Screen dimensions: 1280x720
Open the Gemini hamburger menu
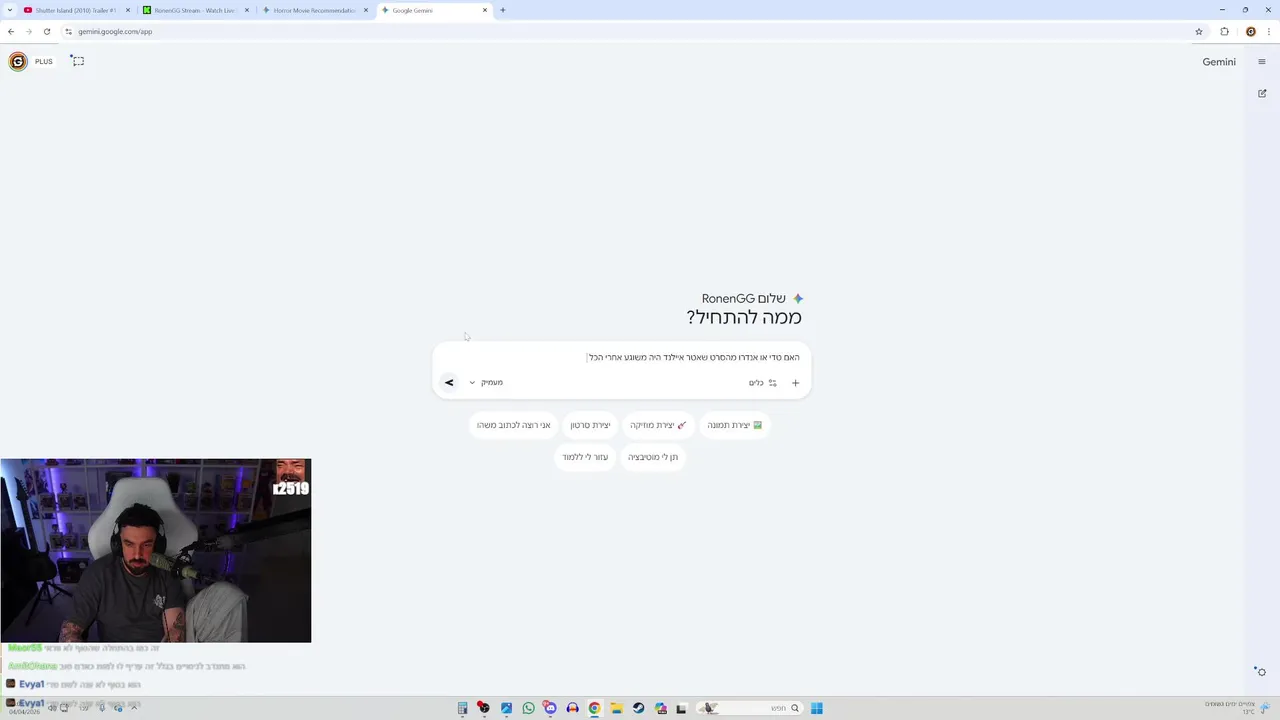(x=1261, y=62)
